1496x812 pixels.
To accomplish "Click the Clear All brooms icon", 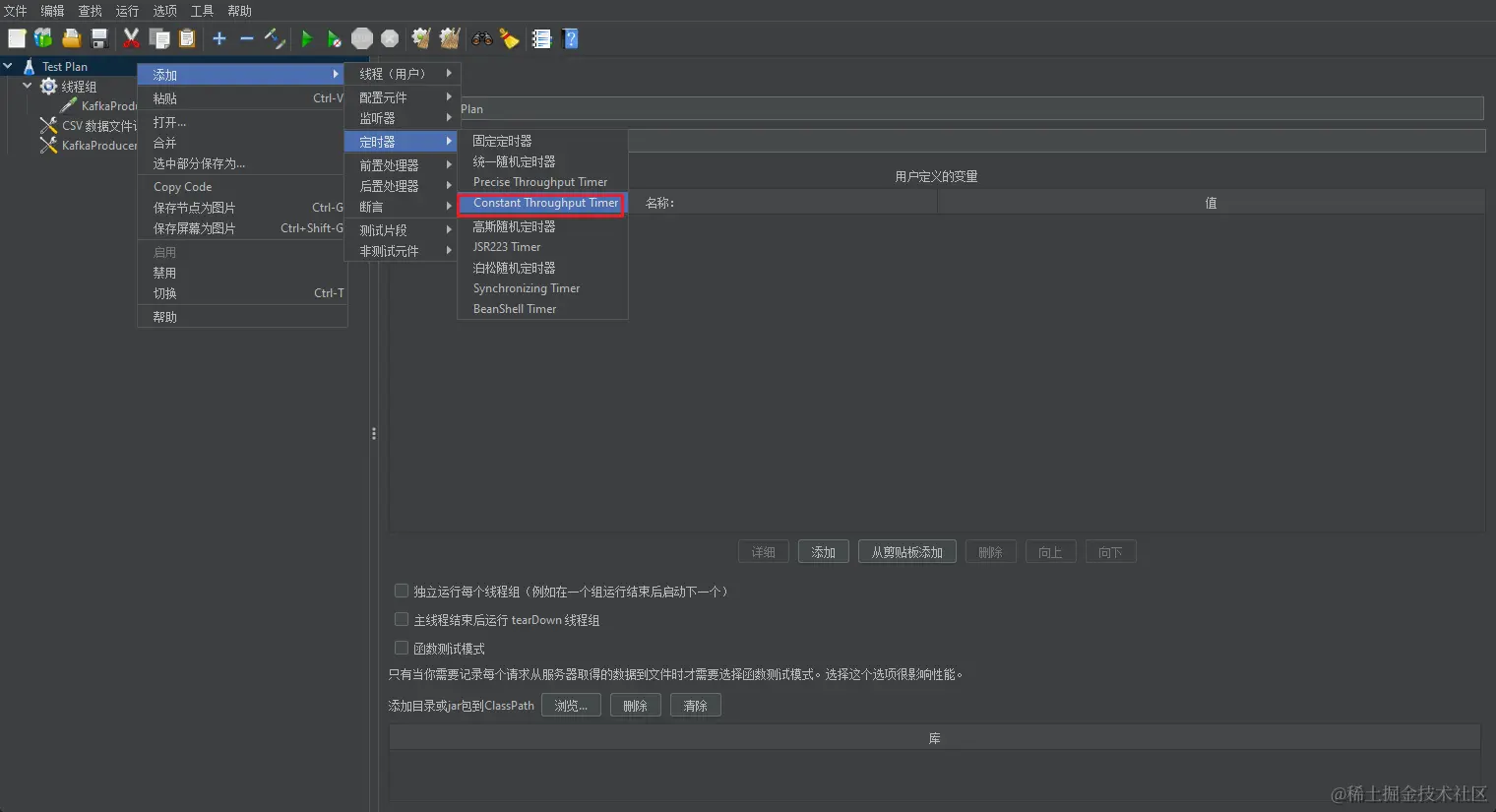I will tap(450, 38).
